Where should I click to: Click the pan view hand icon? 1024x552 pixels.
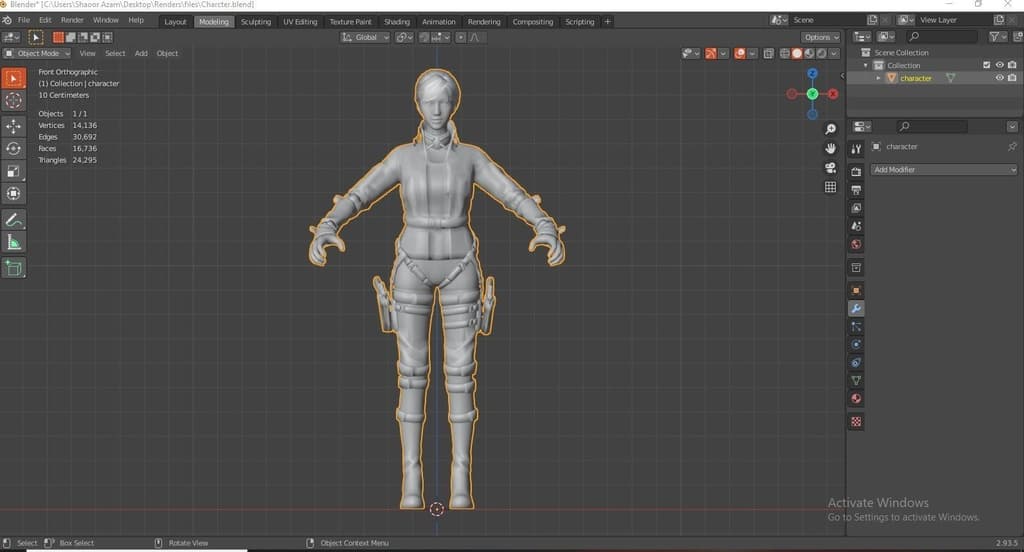point(830,148)
